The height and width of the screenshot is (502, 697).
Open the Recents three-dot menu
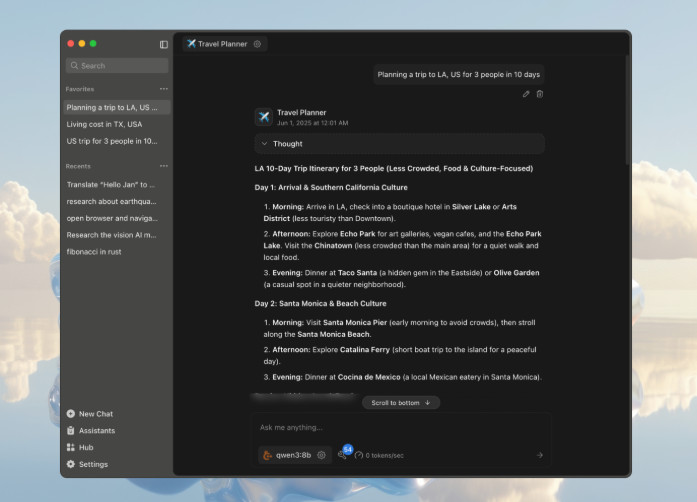pos(164,166)
